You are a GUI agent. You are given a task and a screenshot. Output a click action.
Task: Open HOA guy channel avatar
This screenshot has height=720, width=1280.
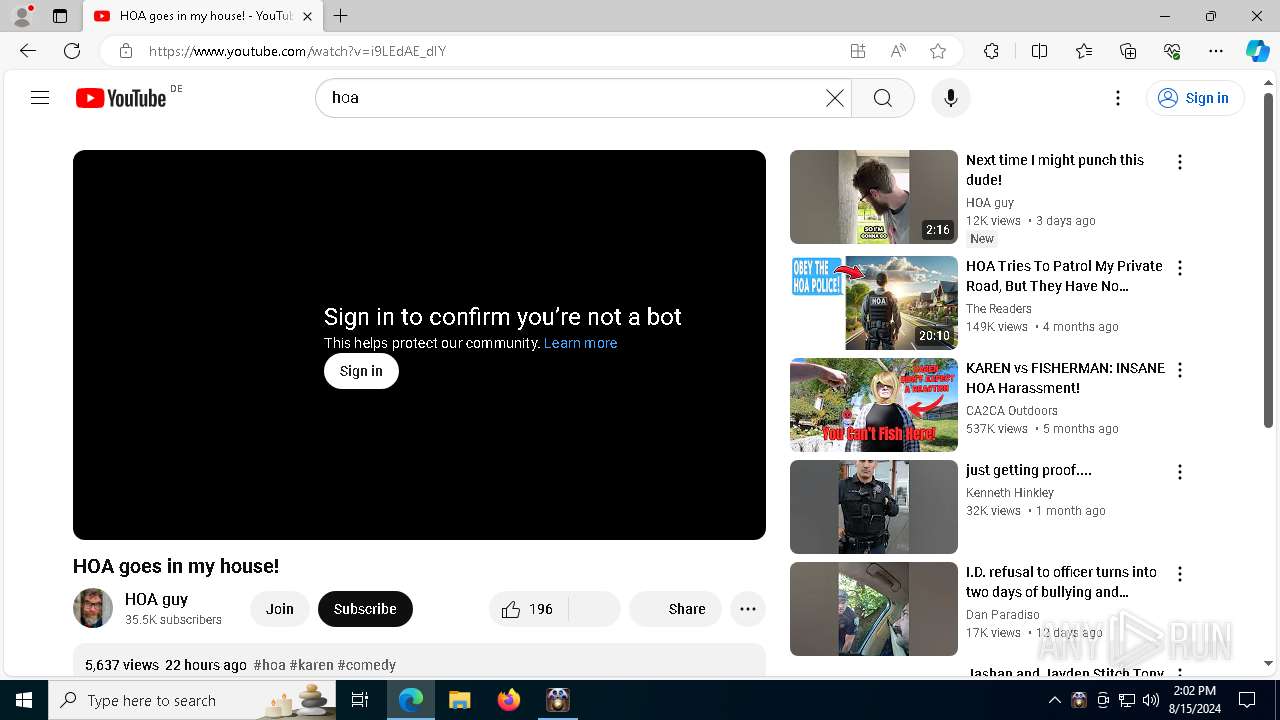[93, 608]
